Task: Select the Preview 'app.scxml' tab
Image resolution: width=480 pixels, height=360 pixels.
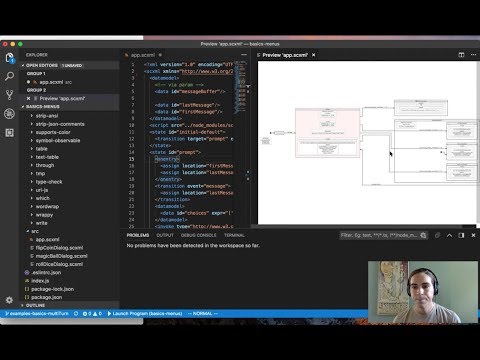Action: pos(285,55)
